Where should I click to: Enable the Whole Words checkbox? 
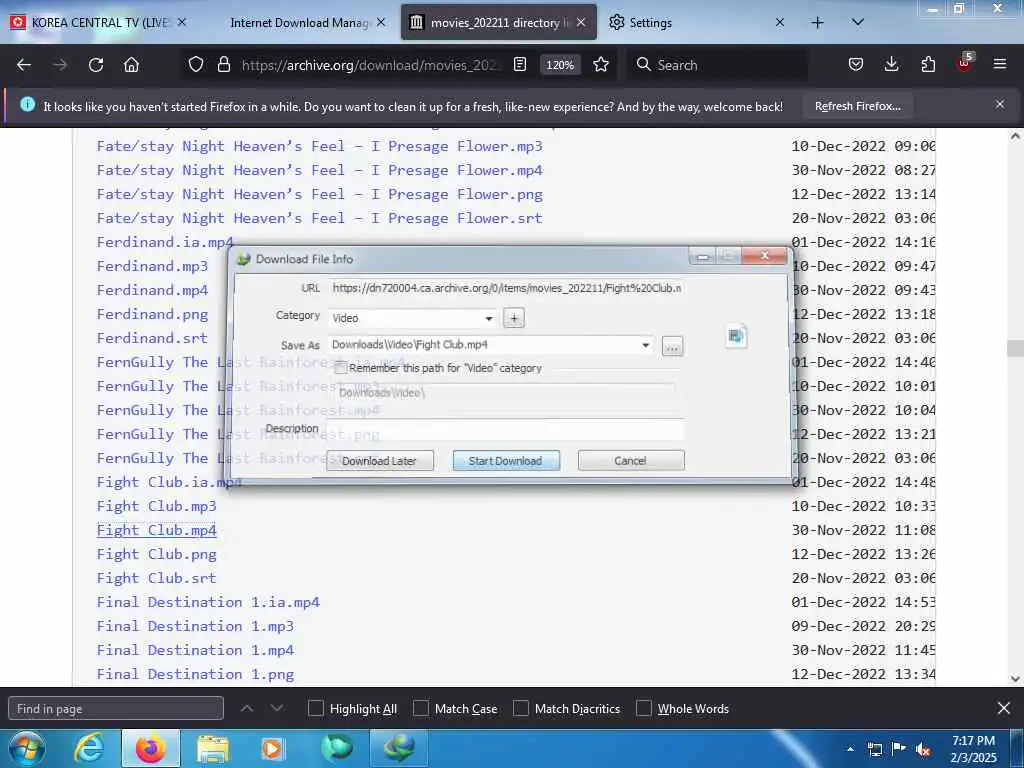[x=644, y=709]
